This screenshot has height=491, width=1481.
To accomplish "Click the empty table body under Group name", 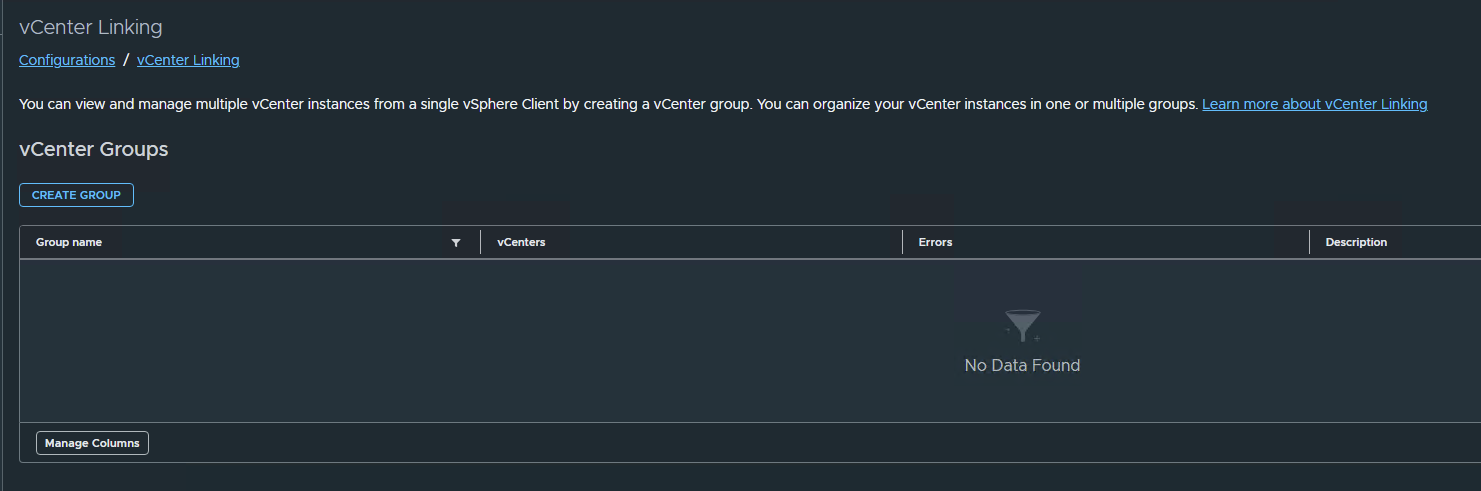I will (250, 341).
